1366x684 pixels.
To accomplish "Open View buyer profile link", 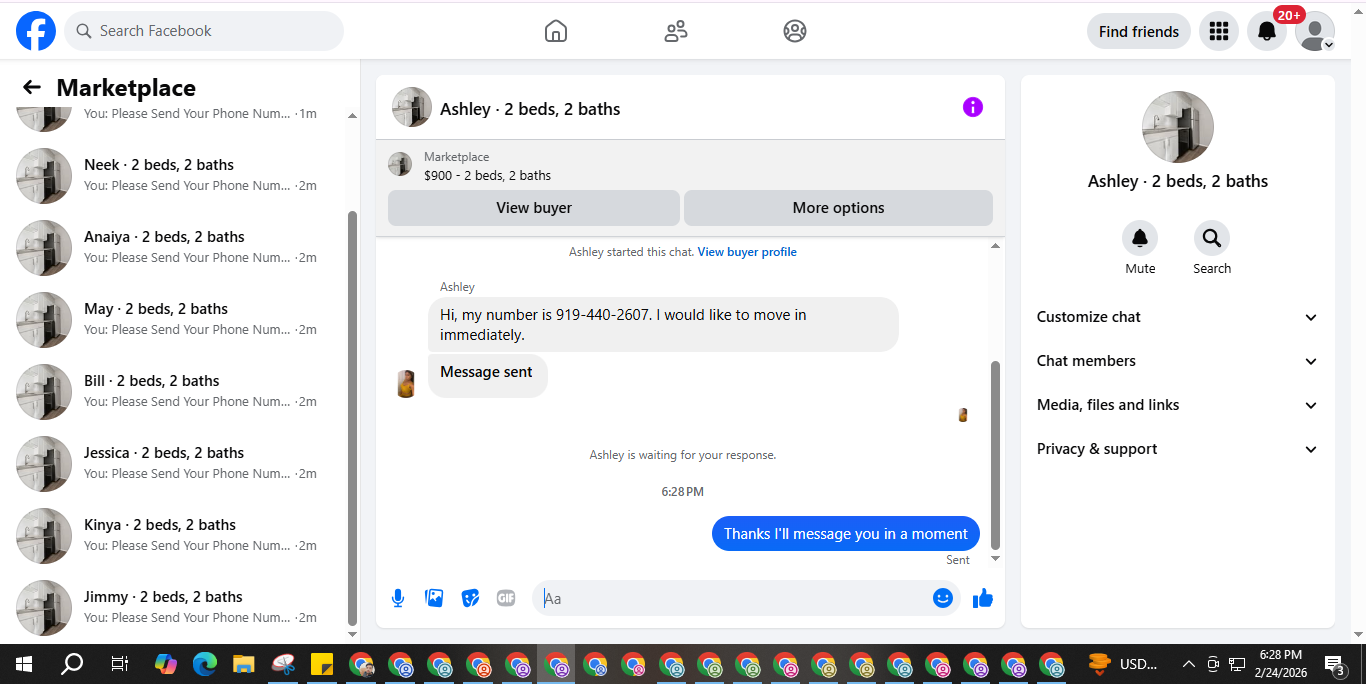I will (747, 252).
